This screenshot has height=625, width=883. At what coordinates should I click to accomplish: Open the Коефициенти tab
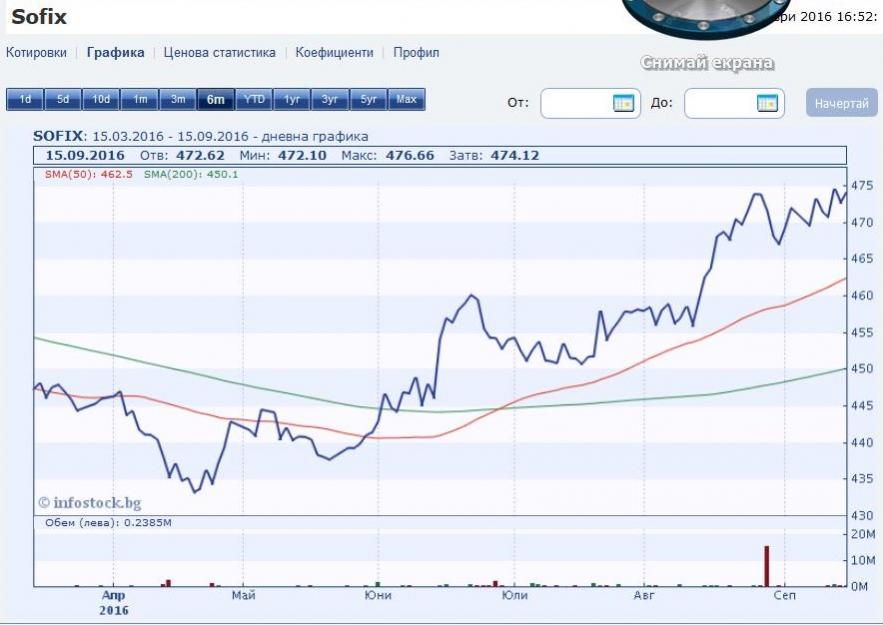[335, 52]
